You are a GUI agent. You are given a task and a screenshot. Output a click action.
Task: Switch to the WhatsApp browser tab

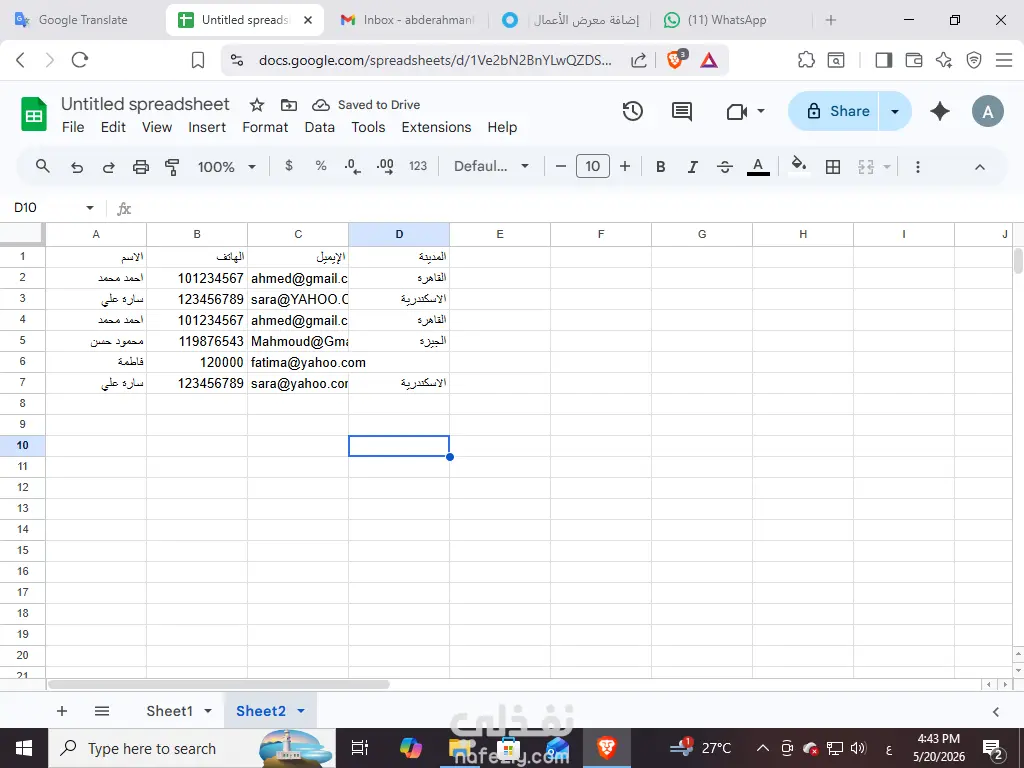click(x=727, y=20)
